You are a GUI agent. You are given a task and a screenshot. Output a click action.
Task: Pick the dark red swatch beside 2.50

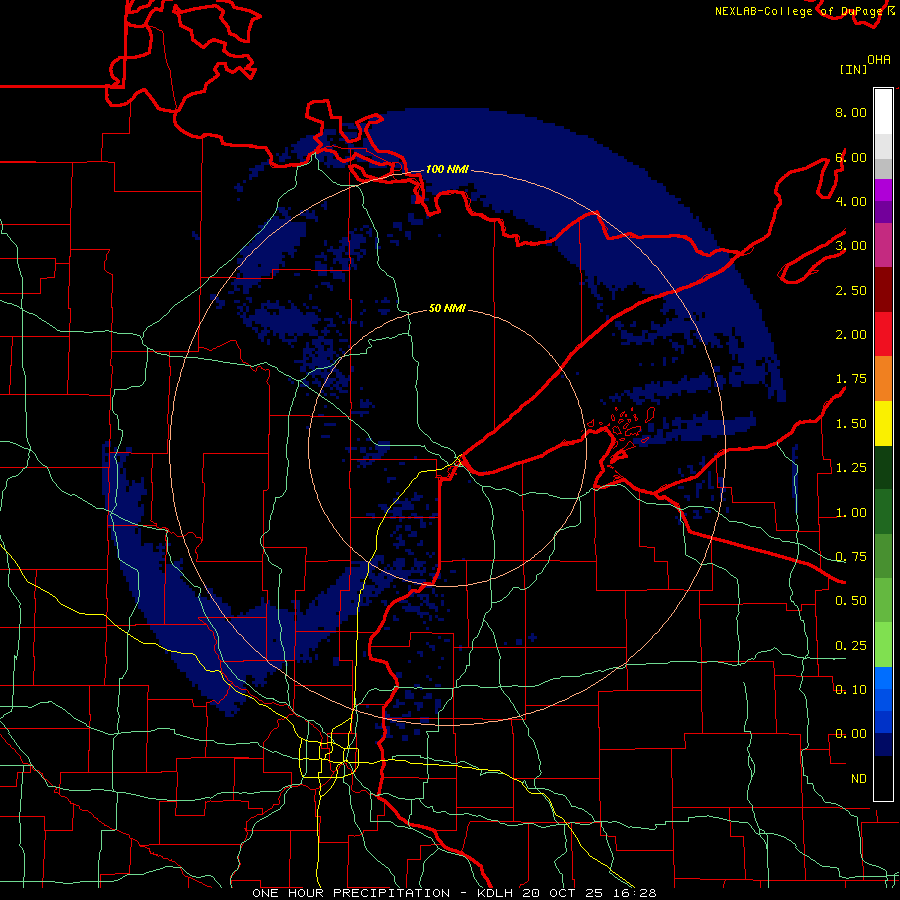(x=883, y=290)
